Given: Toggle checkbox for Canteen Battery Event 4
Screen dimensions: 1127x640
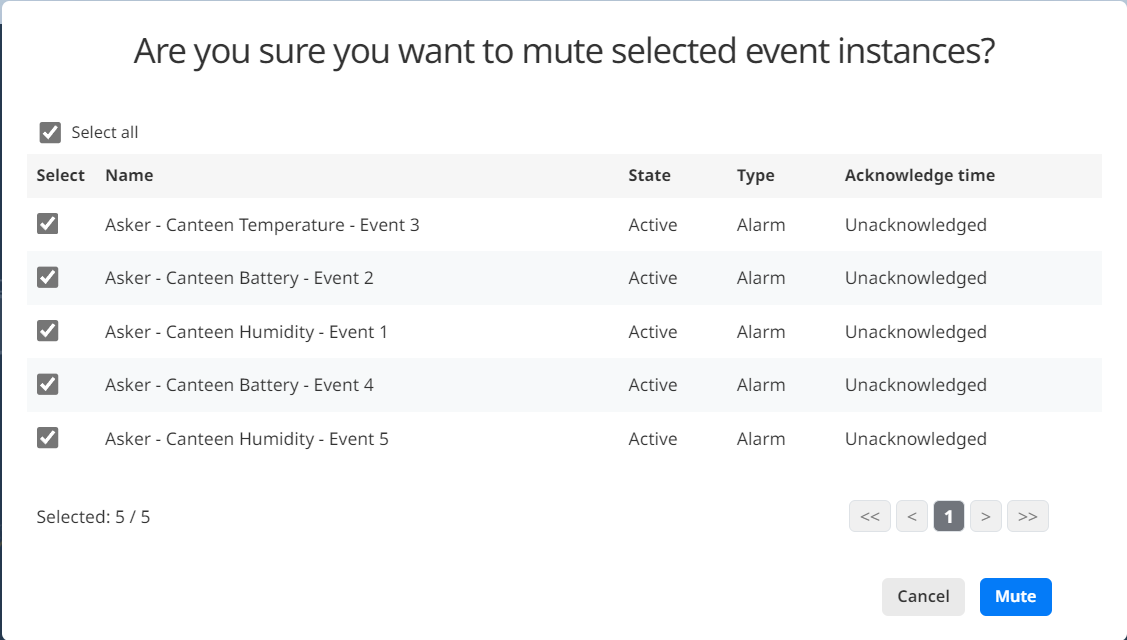Looking at the screenshot, I should pyautogui.click(x=47, y=384).
